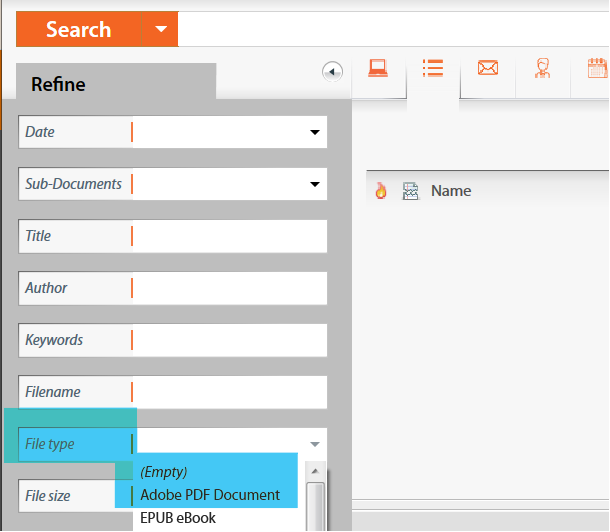Viewport: 610px width, 532px height.
Task: Select the list view tab icon
Action: [x=433, y=68]
